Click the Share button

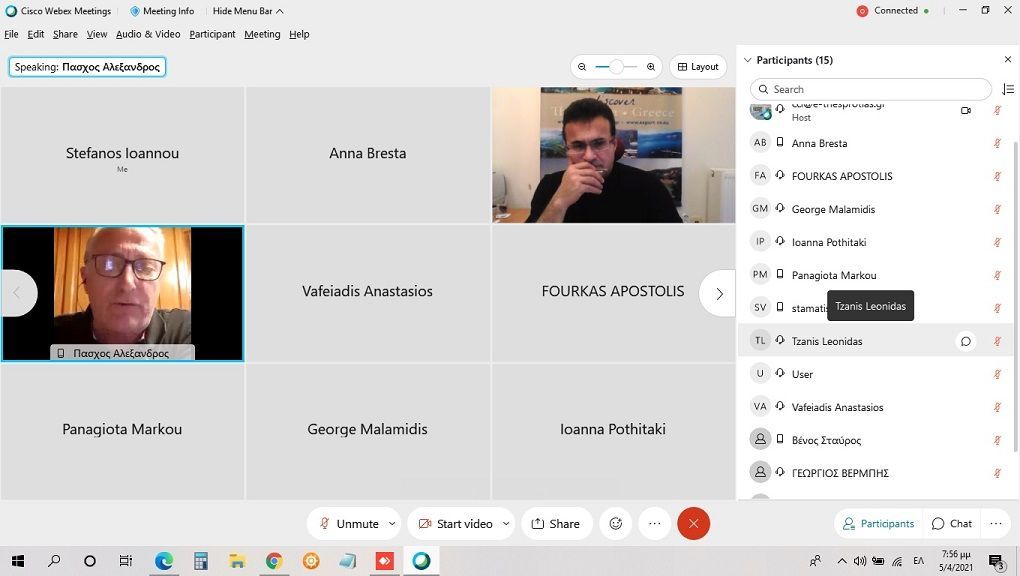[555, 524]
